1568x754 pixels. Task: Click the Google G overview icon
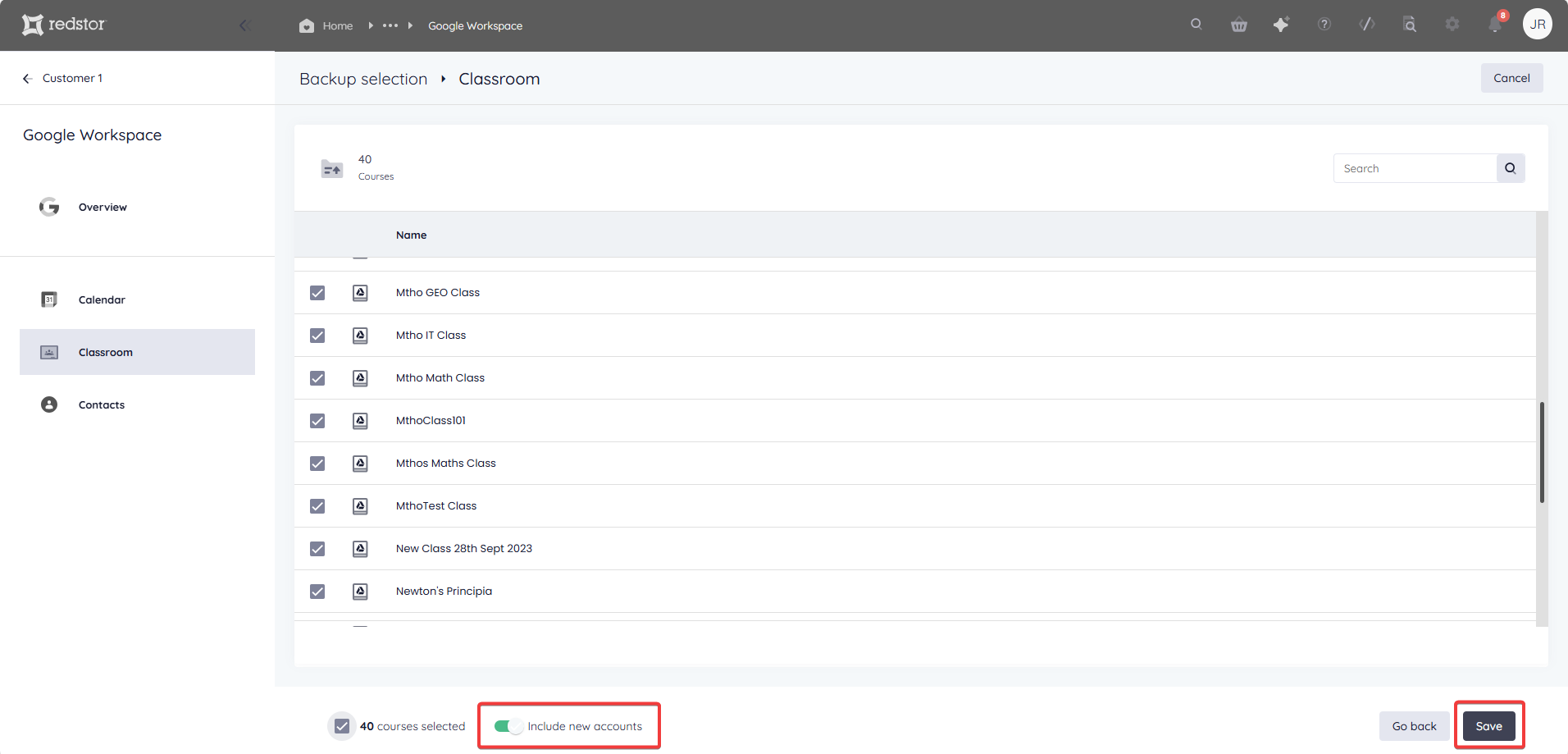[49, 207]
